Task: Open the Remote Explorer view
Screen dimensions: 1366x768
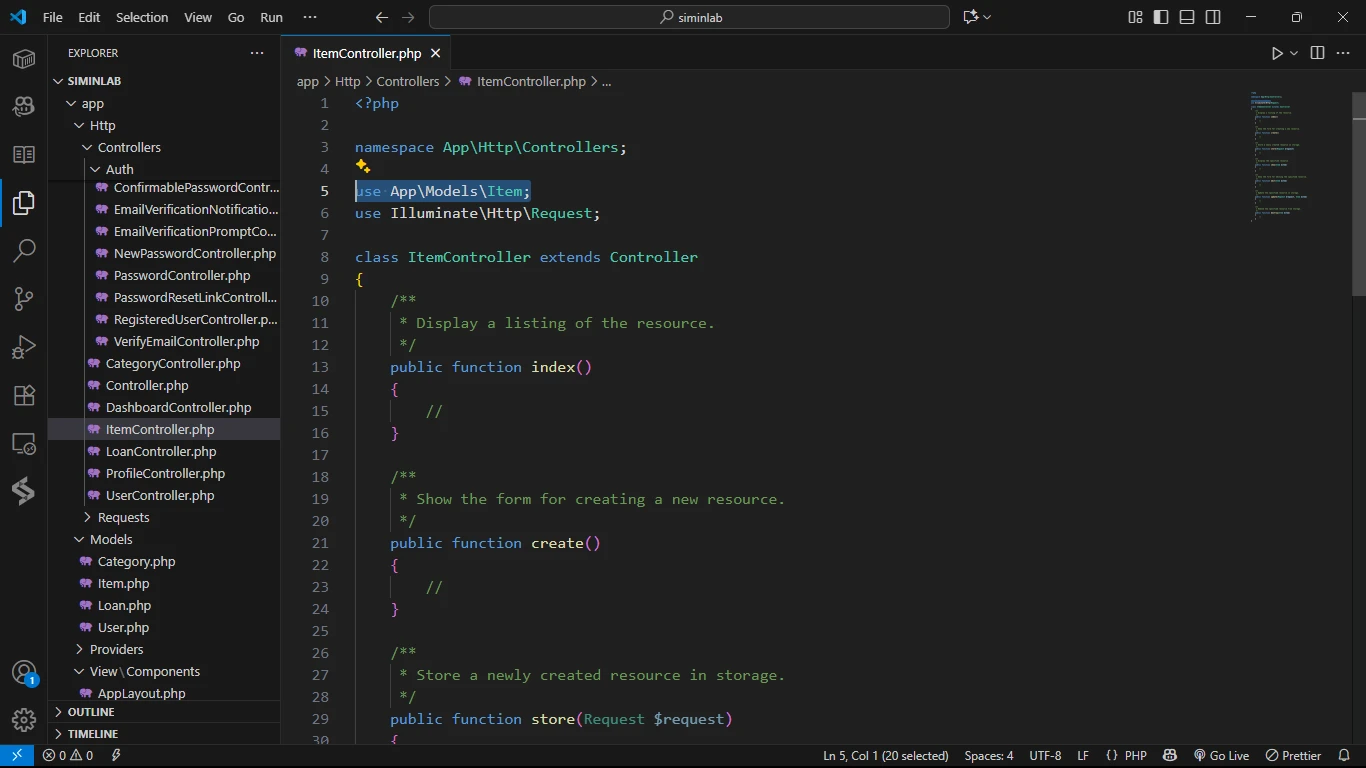Action: (24, 444)
